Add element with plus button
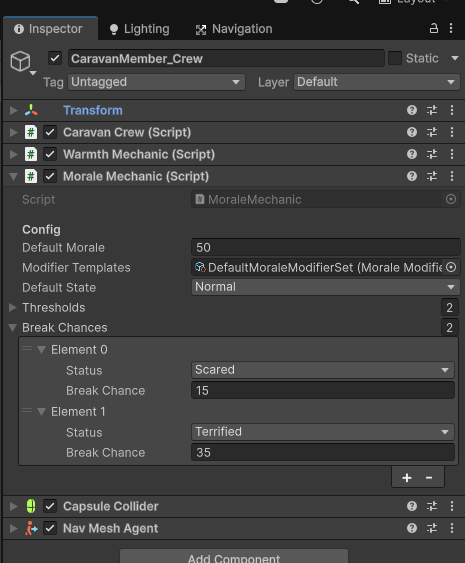The width and height of the screenshot is (465, 563). pos(407,478)
